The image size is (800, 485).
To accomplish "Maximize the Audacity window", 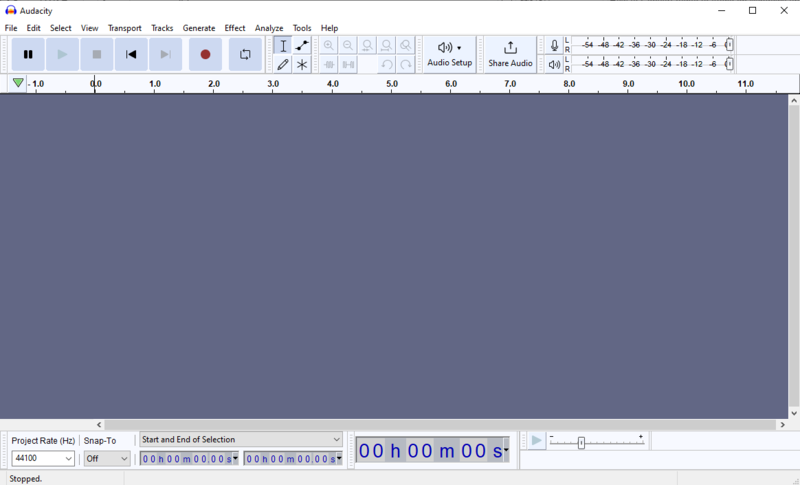I will click(x=753, y=10).
